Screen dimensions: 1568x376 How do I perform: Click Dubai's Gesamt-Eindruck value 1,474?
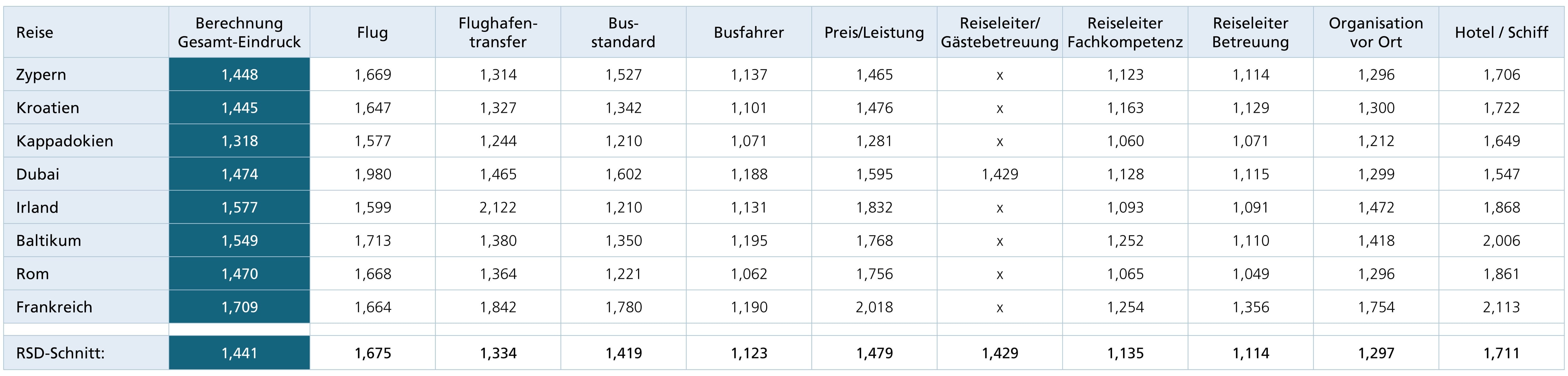[x=239, y=174]
